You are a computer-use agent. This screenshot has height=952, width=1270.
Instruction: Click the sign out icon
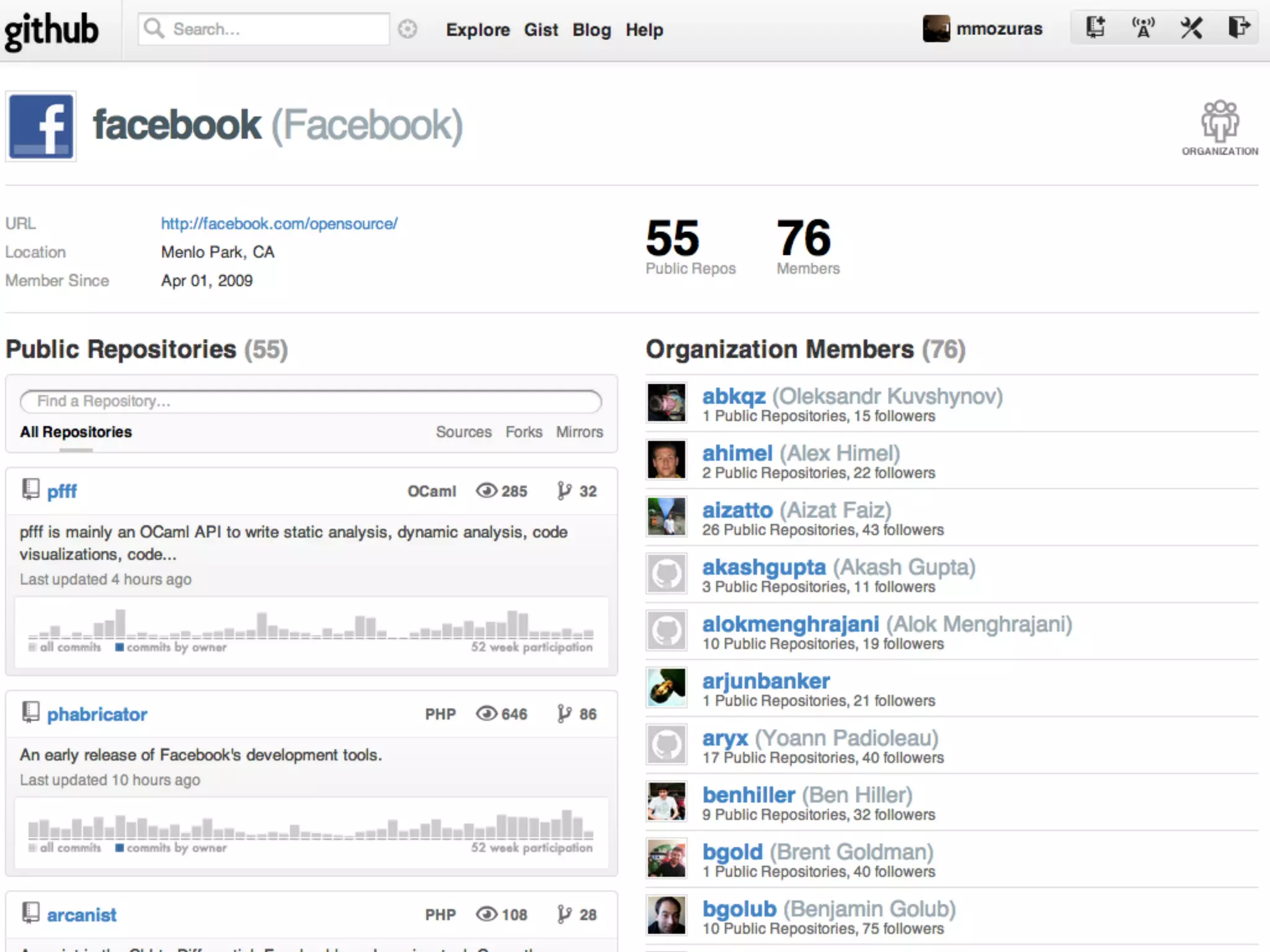click(1238, 28)
